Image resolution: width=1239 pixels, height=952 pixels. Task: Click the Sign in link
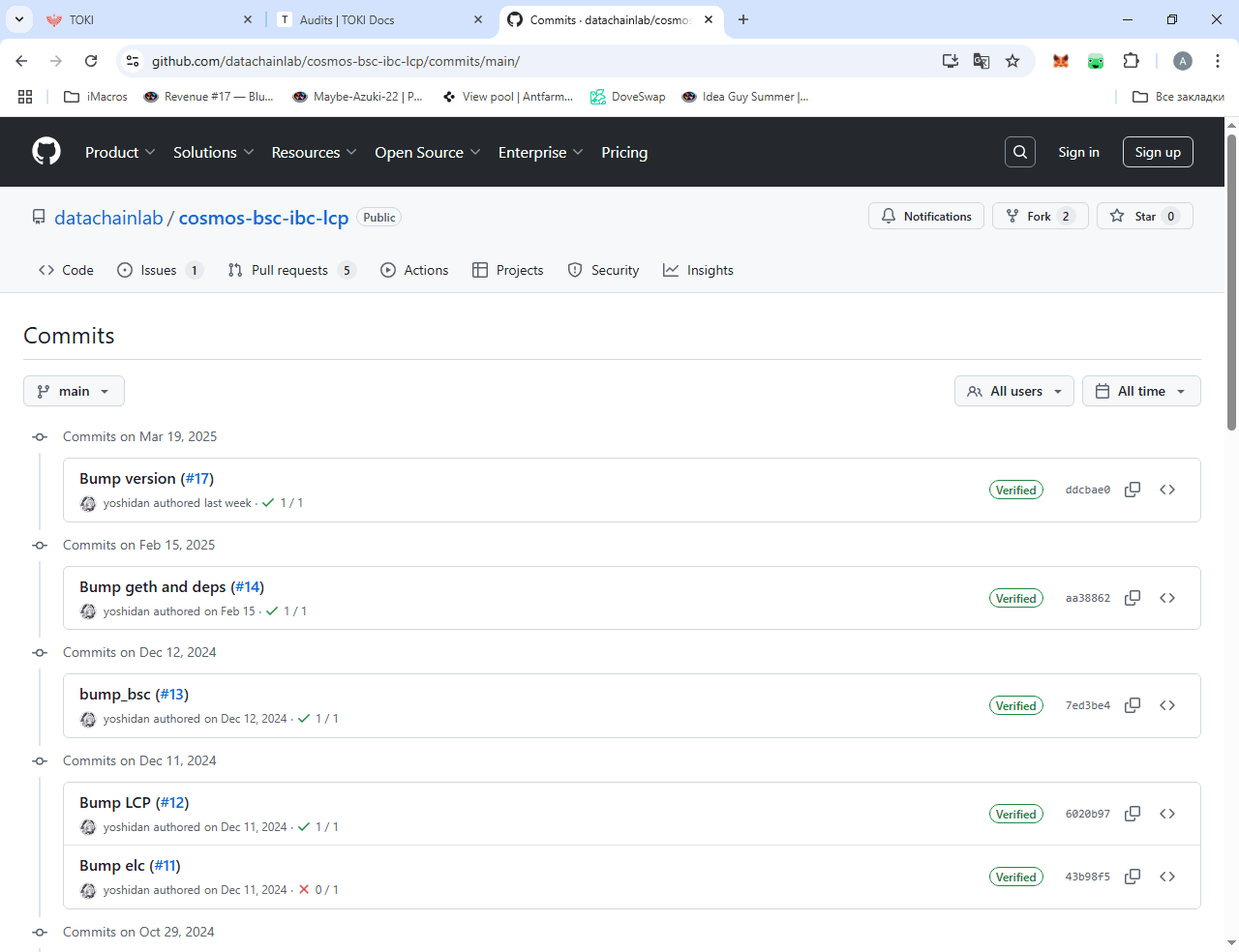pyautogui.click(x=1078, y=152)
